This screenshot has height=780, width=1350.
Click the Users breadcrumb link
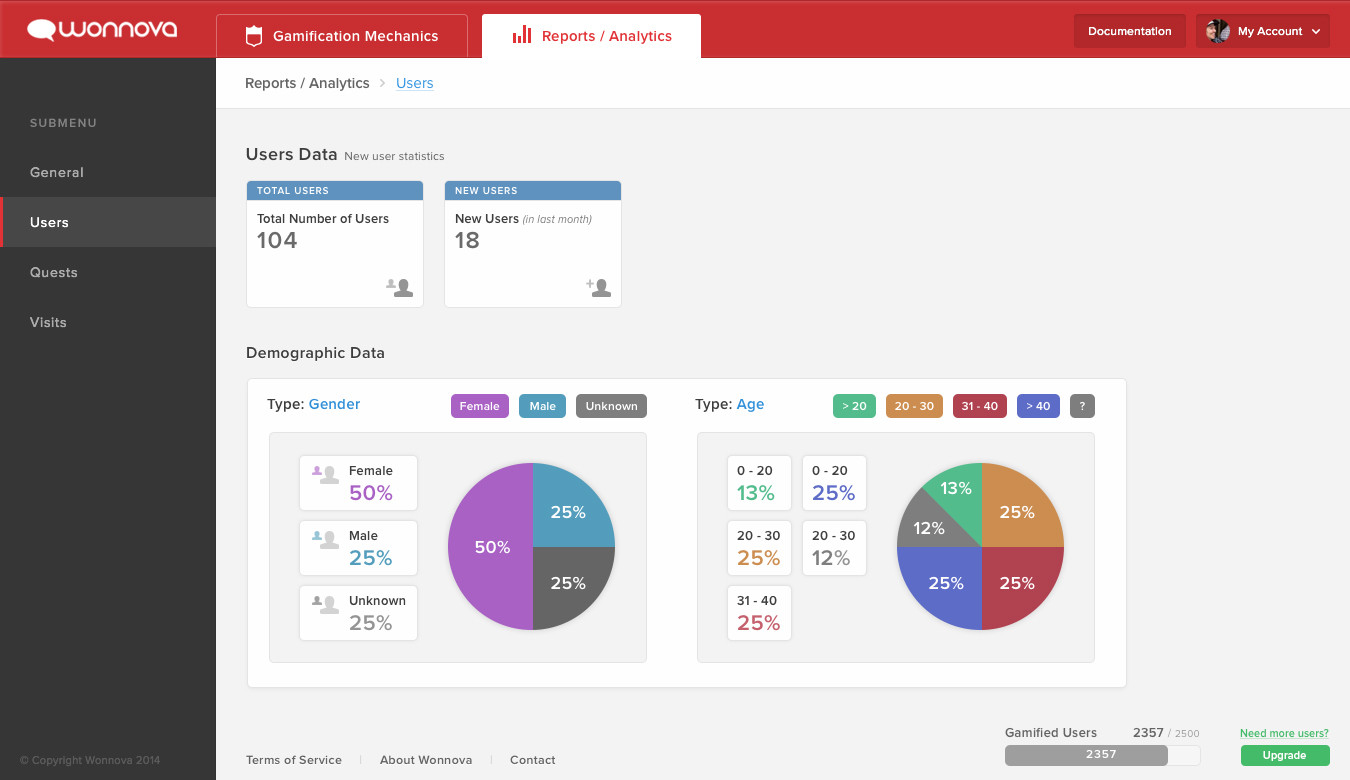point(415,83)
